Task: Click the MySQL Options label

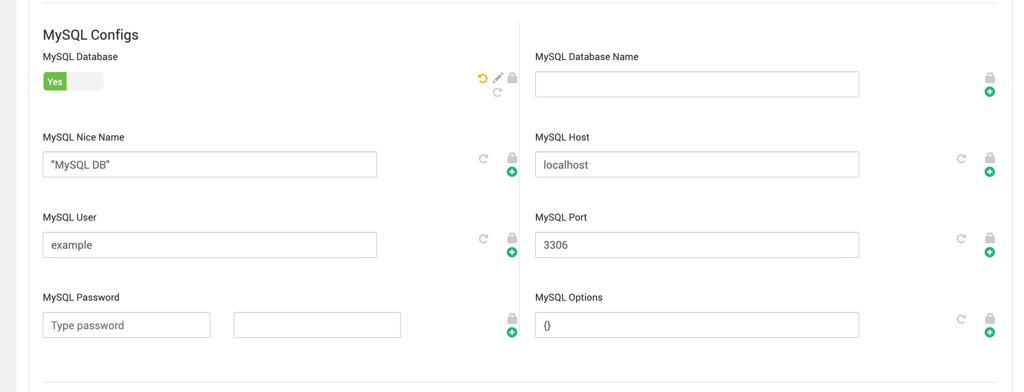Action: click(569, 297)
